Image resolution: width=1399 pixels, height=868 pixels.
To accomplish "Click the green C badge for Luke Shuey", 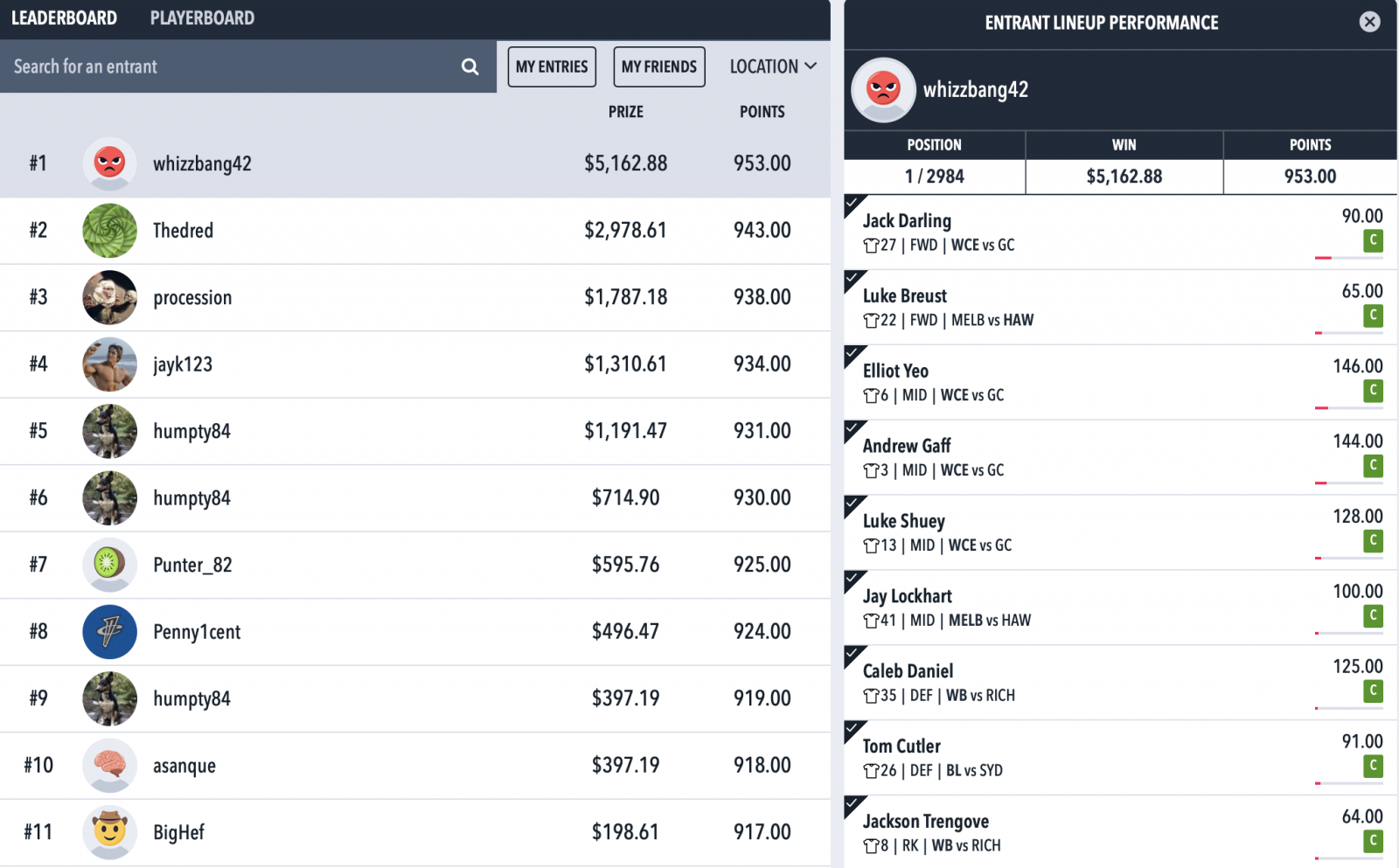I will coord(1373,541).
